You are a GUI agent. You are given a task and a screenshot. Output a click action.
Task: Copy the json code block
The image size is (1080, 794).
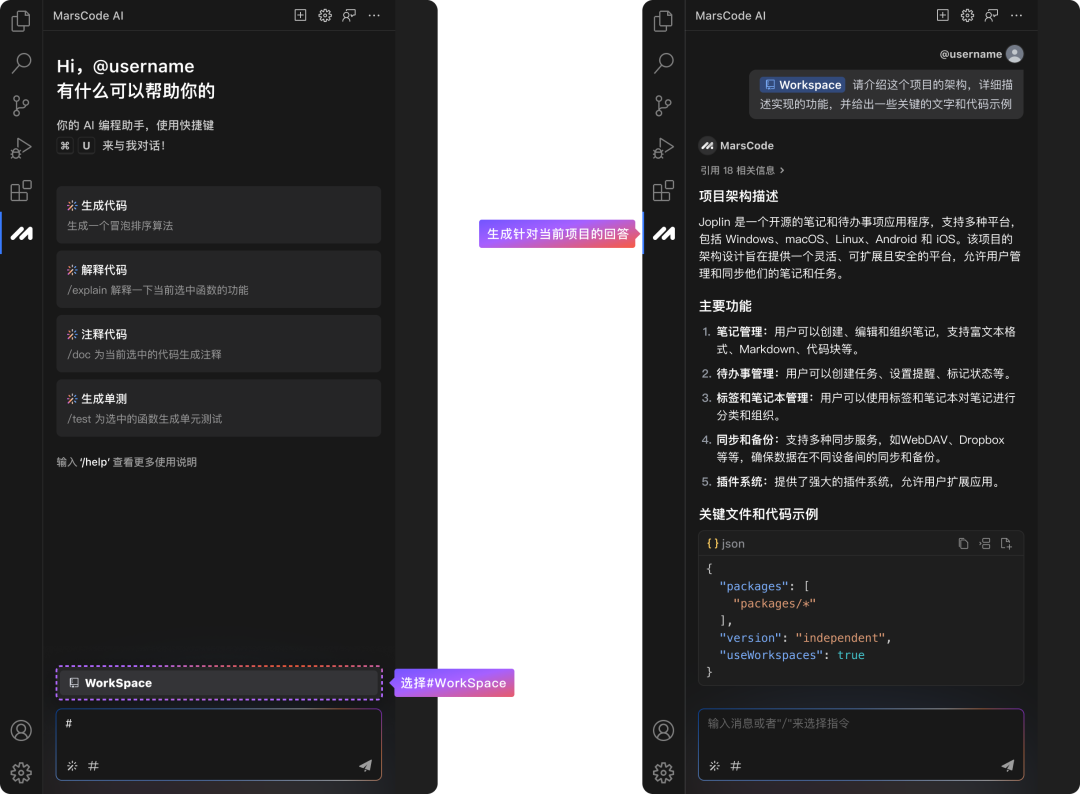point(964,543)
